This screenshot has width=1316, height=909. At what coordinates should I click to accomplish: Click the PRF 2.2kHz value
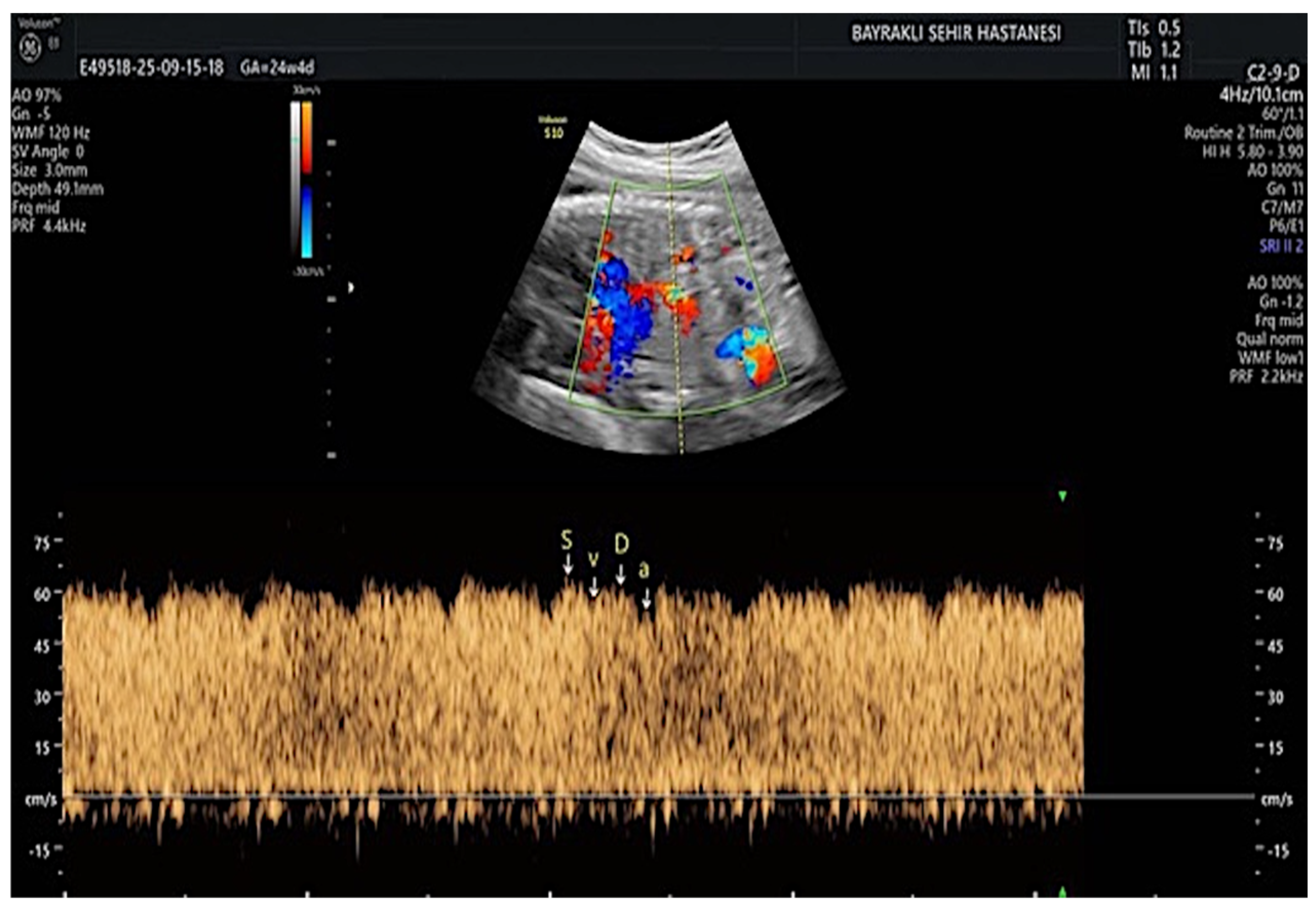pyautogui.click(x=1266, y=377)
